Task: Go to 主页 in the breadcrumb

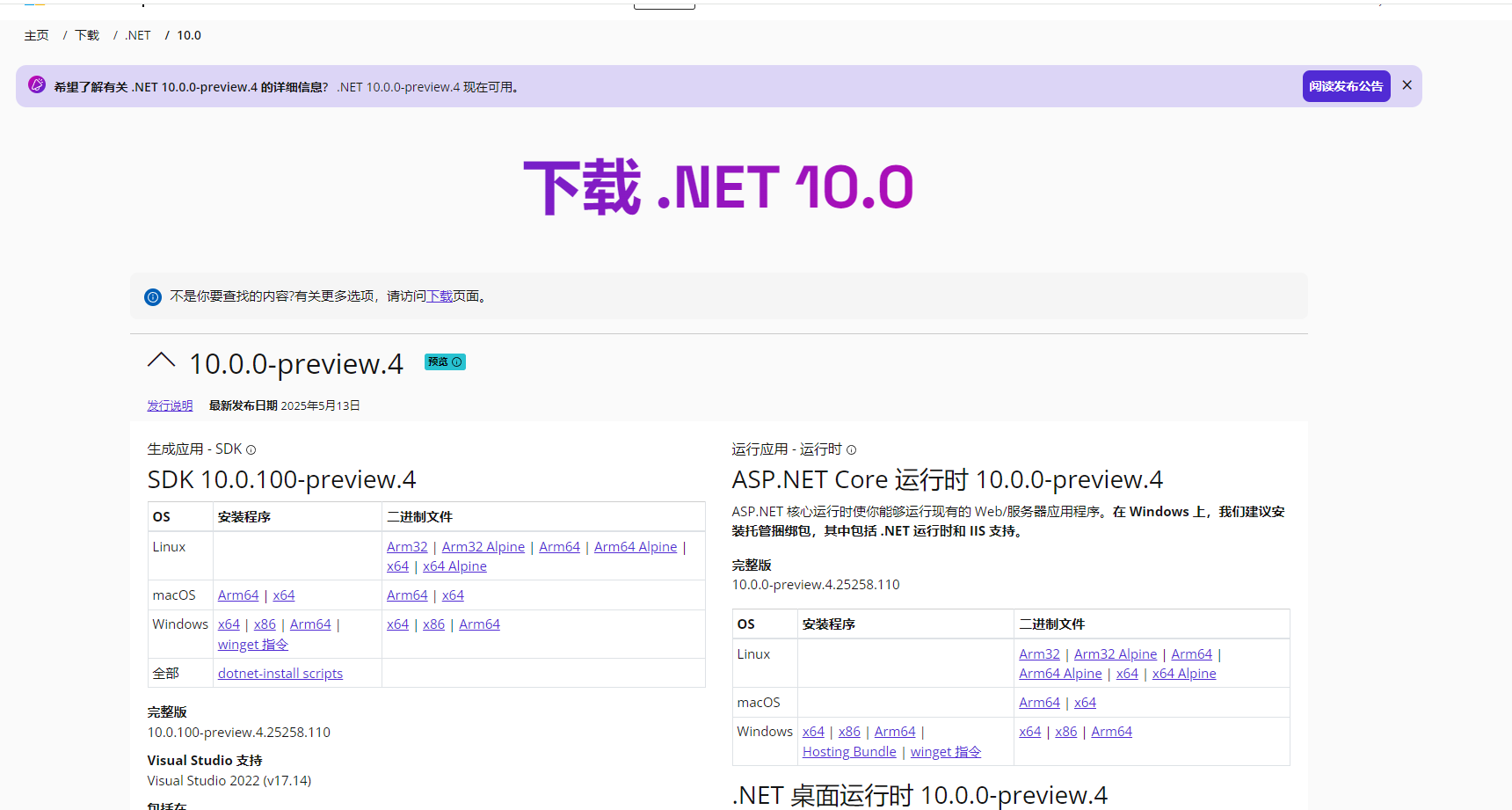Action: 37,35
